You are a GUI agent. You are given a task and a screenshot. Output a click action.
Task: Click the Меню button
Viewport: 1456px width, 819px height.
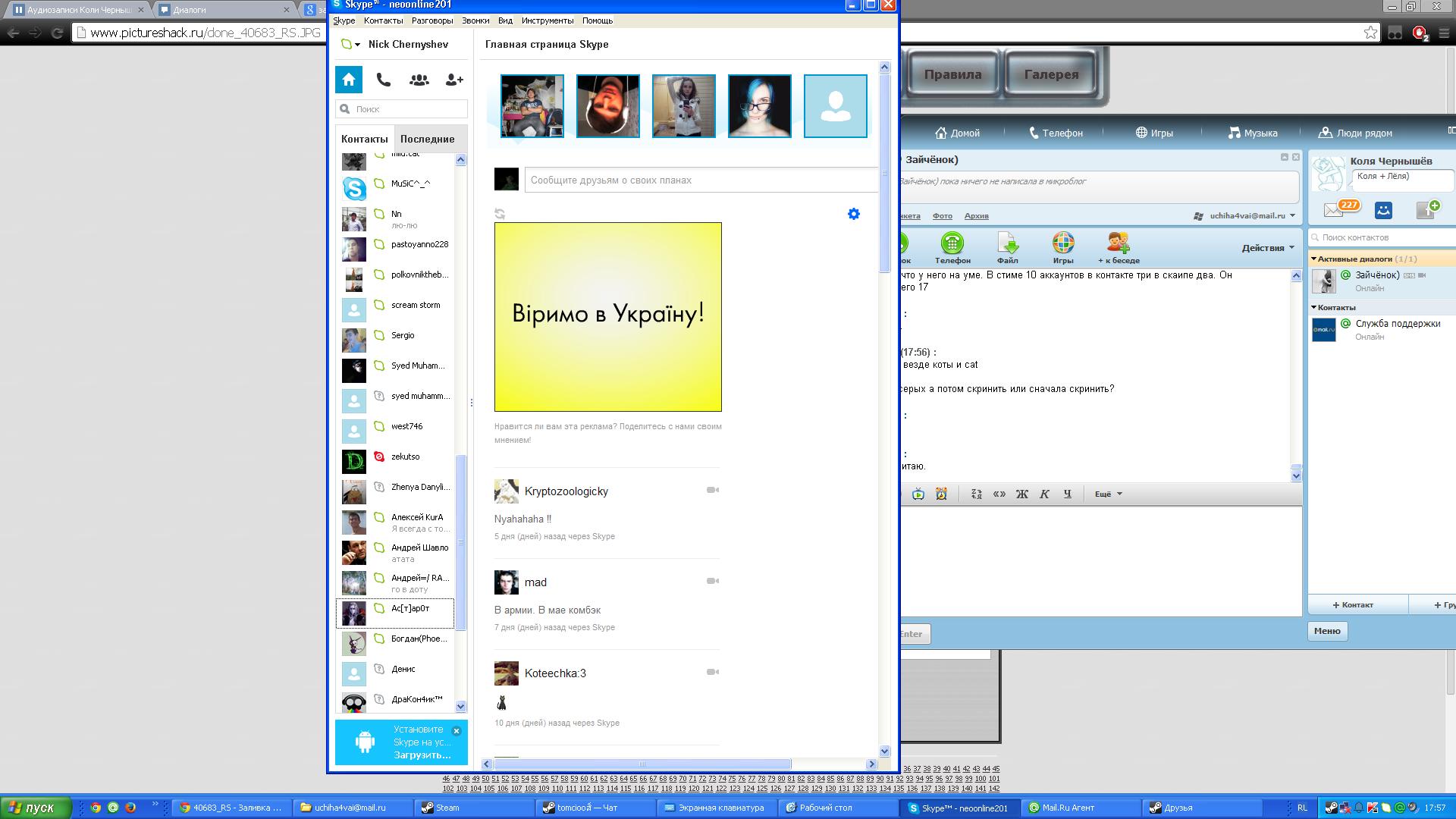tap(1327, 631)
